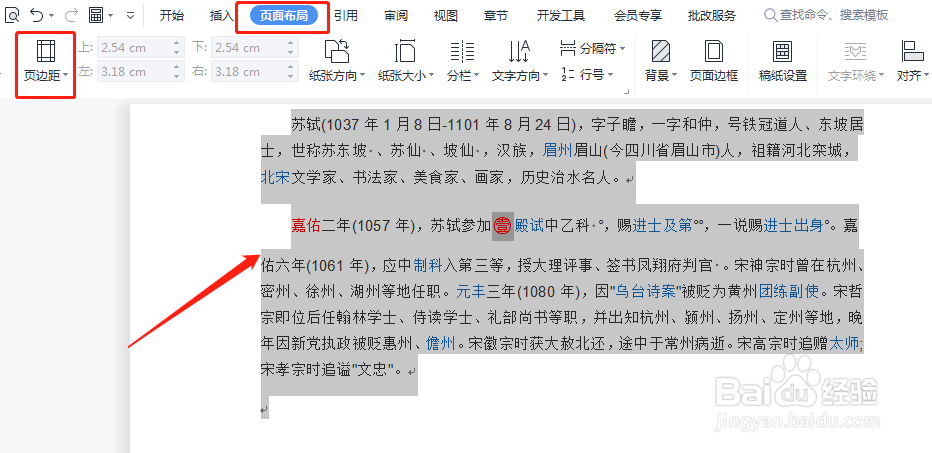Click the Undo arrow icon
932x453 pixels.
point(37,14)
